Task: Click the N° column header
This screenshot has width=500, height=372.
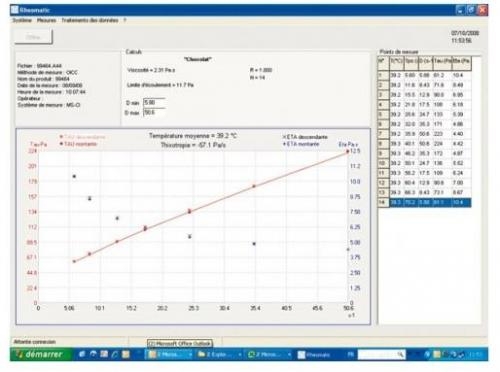Action: coord(383,63)
